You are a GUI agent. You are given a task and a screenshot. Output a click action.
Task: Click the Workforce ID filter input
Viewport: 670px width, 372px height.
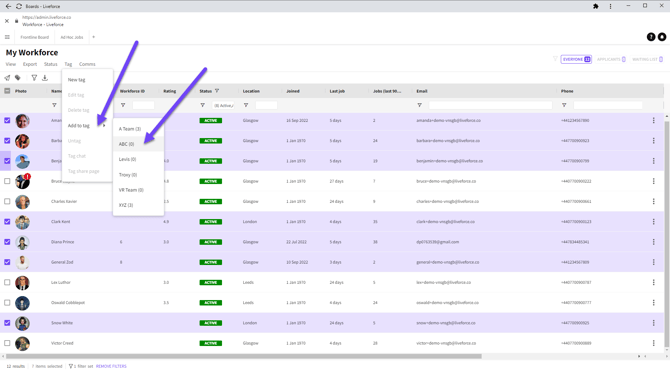143,105
